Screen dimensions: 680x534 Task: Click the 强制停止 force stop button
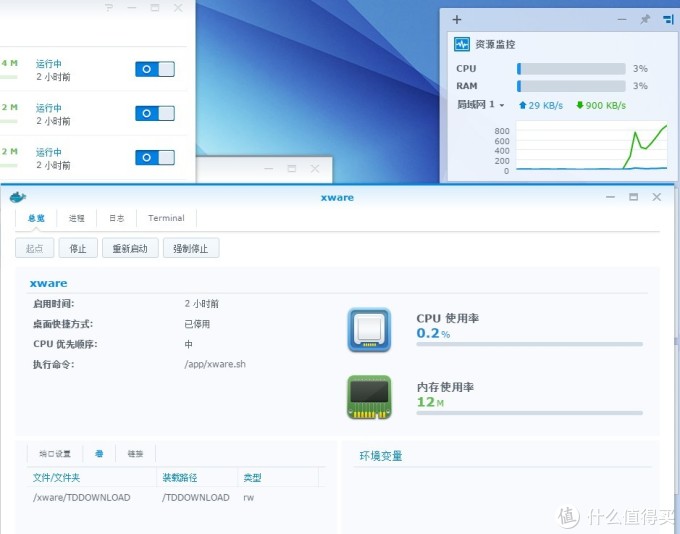(x=191, y=248)
